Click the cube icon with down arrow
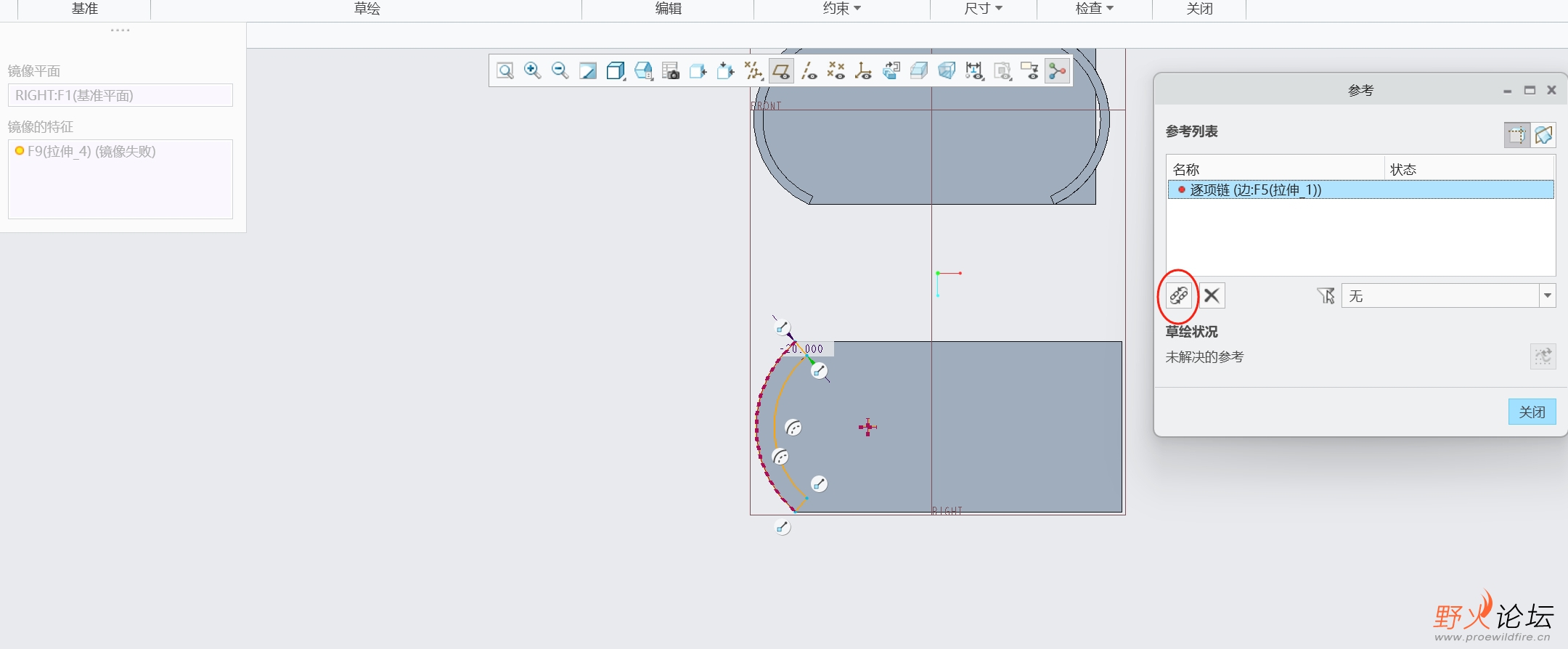1568x649 pixels. [x=726, y=70]
